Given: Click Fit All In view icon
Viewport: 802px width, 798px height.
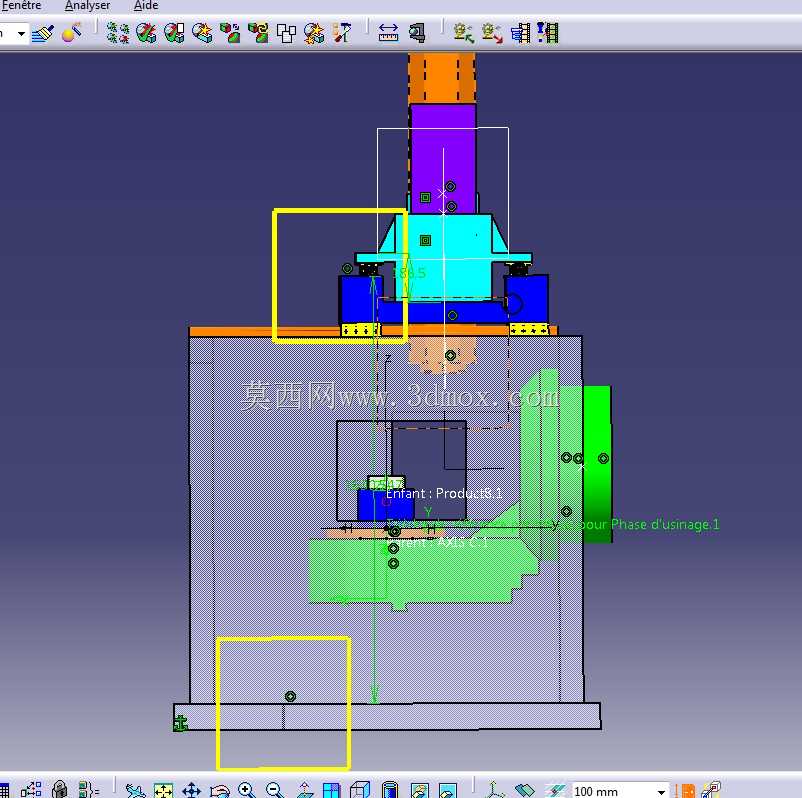Looking at the screenshot, I should tap(164, 790).
